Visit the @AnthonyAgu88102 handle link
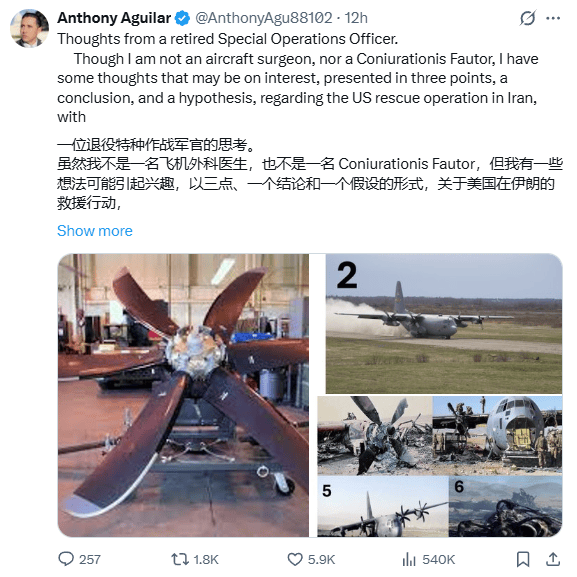The image size is (577, 577). 263,18
